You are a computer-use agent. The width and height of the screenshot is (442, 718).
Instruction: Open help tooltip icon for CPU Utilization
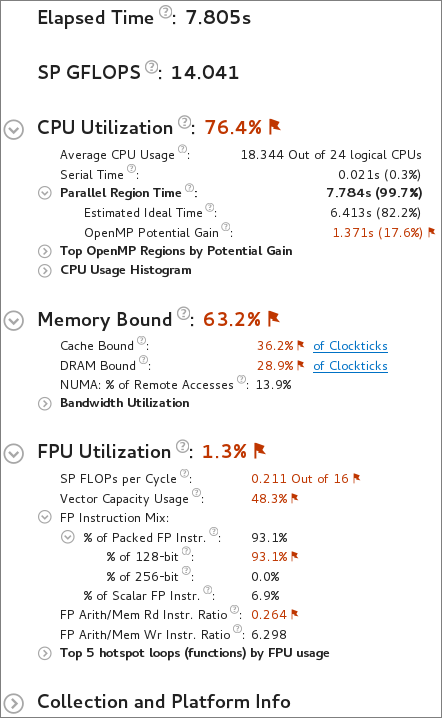point(184,122)
